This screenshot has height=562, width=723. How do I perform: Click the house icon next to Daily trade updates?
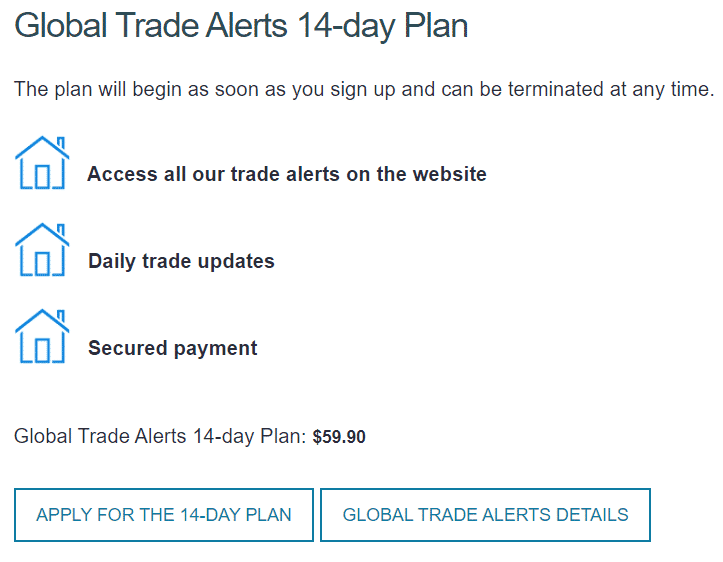pyautogui.click(x=42, y=250)
